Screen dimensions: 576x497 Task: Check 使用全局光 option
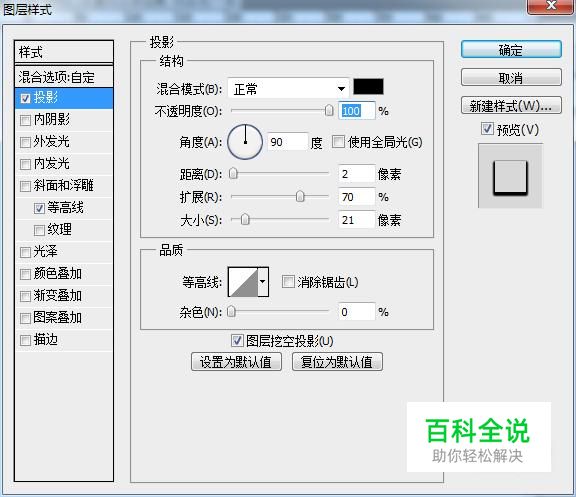[x=338, y=141]
